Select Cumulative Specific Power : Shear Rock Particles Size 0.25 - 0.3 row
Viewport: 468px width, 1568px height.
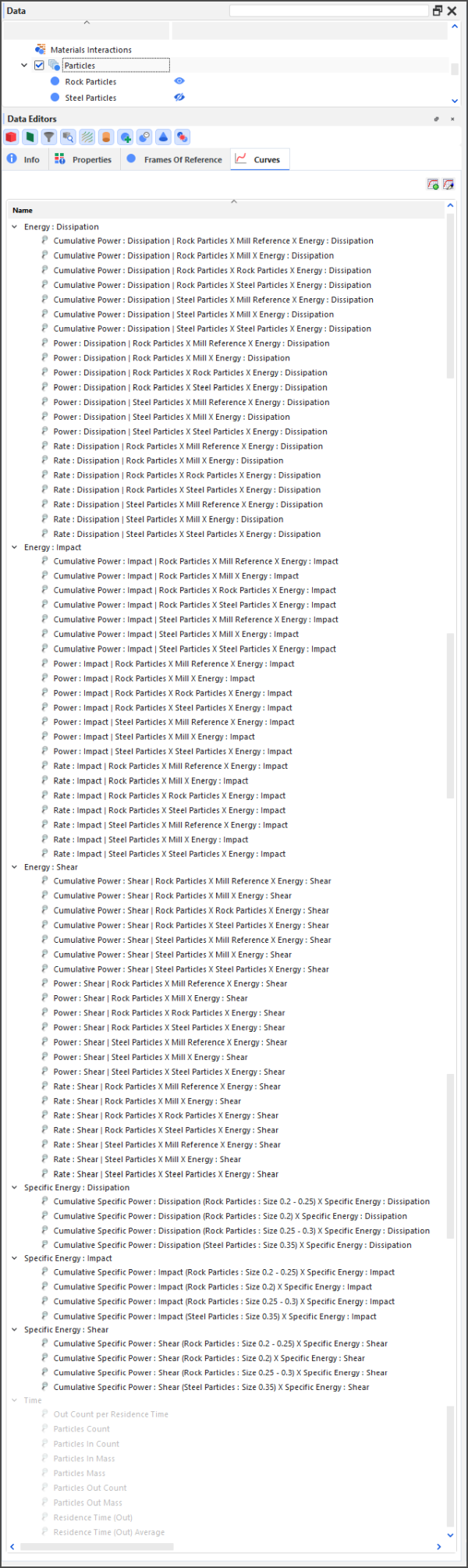click(220, 1372)
